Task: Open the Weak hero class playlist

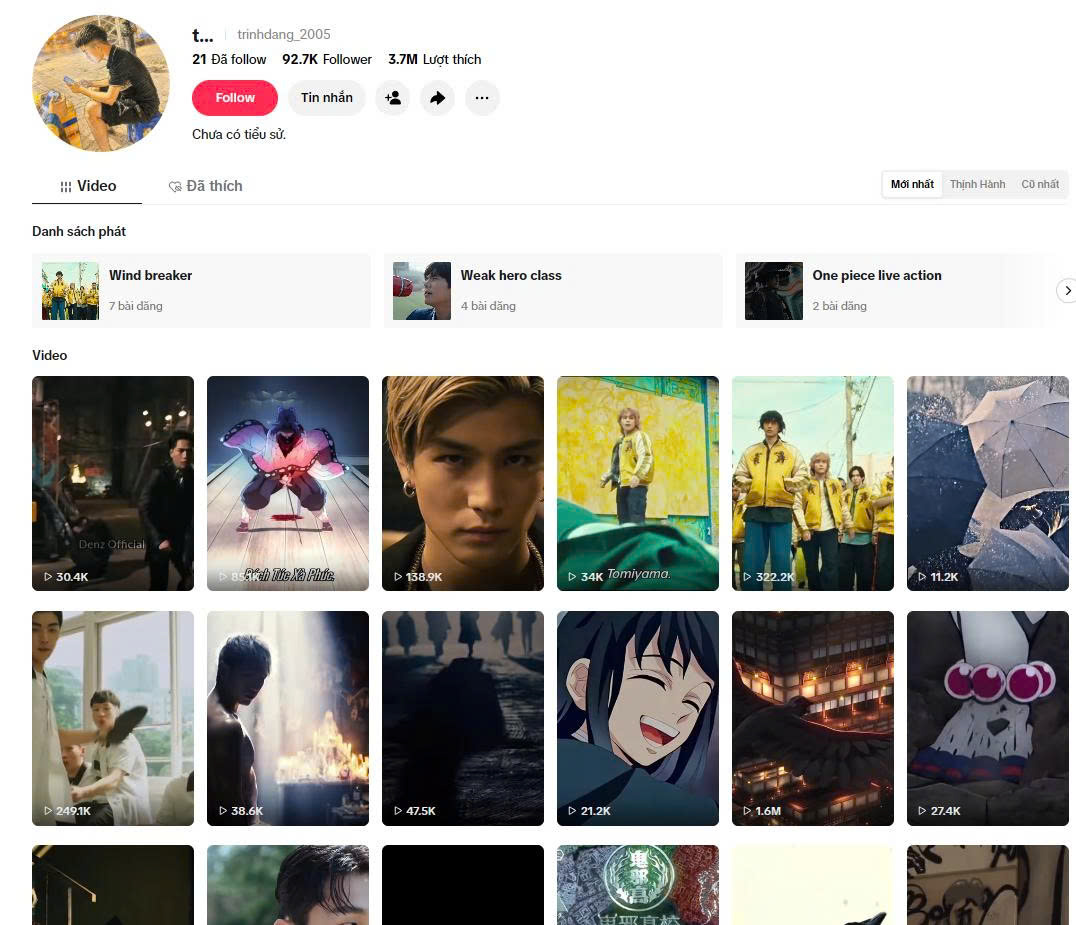Action: click(x=553, y=290)
